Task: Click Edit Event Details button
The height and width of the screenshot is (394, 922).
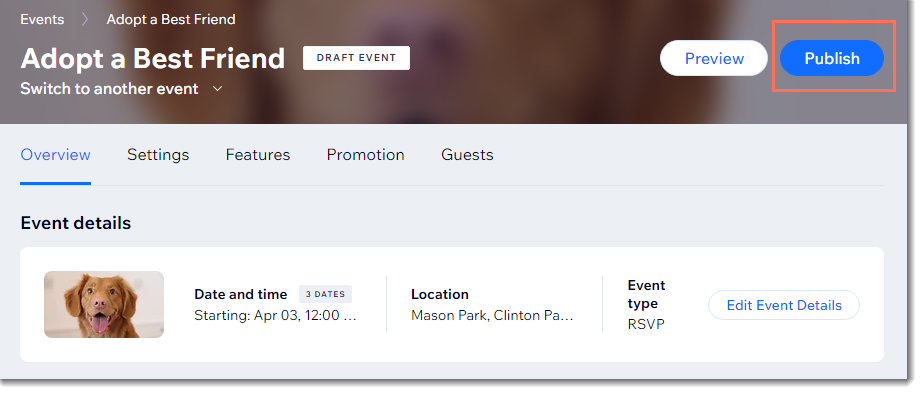Action: click(x=784, y=305)
